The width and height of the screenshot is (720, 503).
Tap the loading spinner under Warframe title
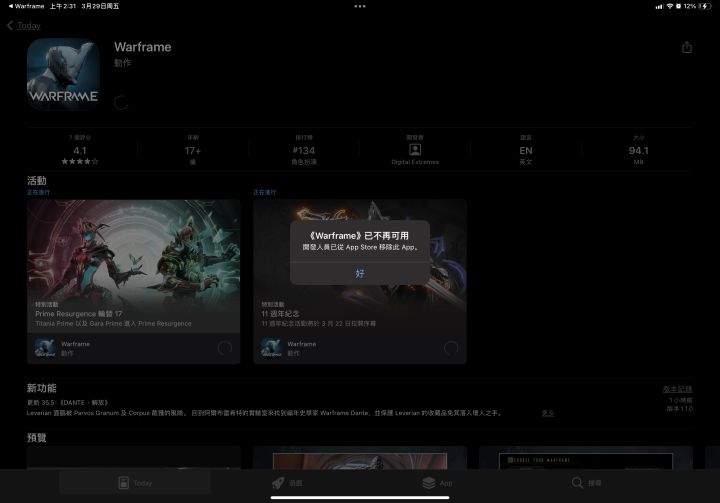point(121,103)
